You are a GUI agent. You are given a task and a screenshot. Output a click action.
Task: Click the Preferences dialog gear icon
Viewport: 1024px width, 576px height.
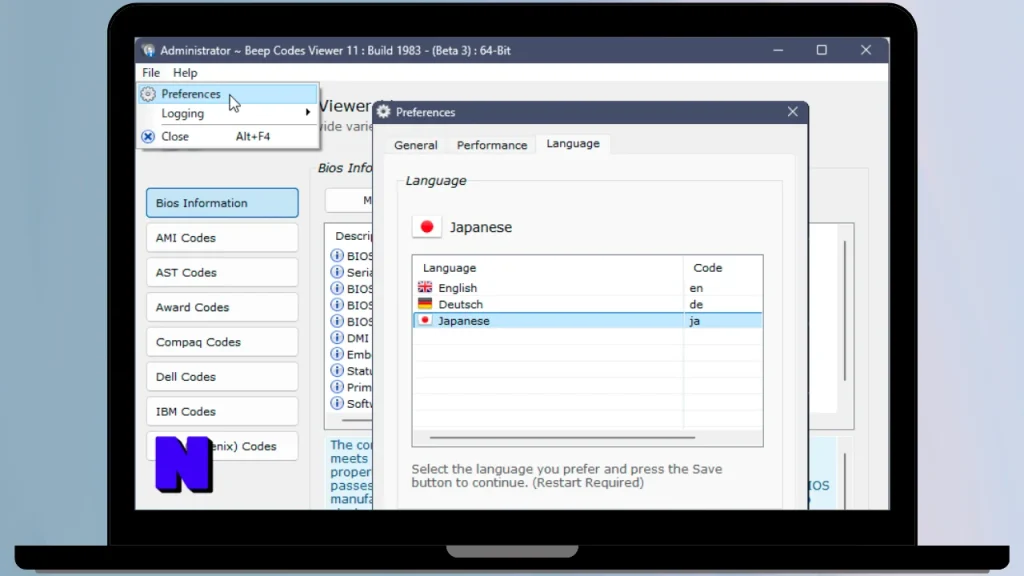pos(383,112)
